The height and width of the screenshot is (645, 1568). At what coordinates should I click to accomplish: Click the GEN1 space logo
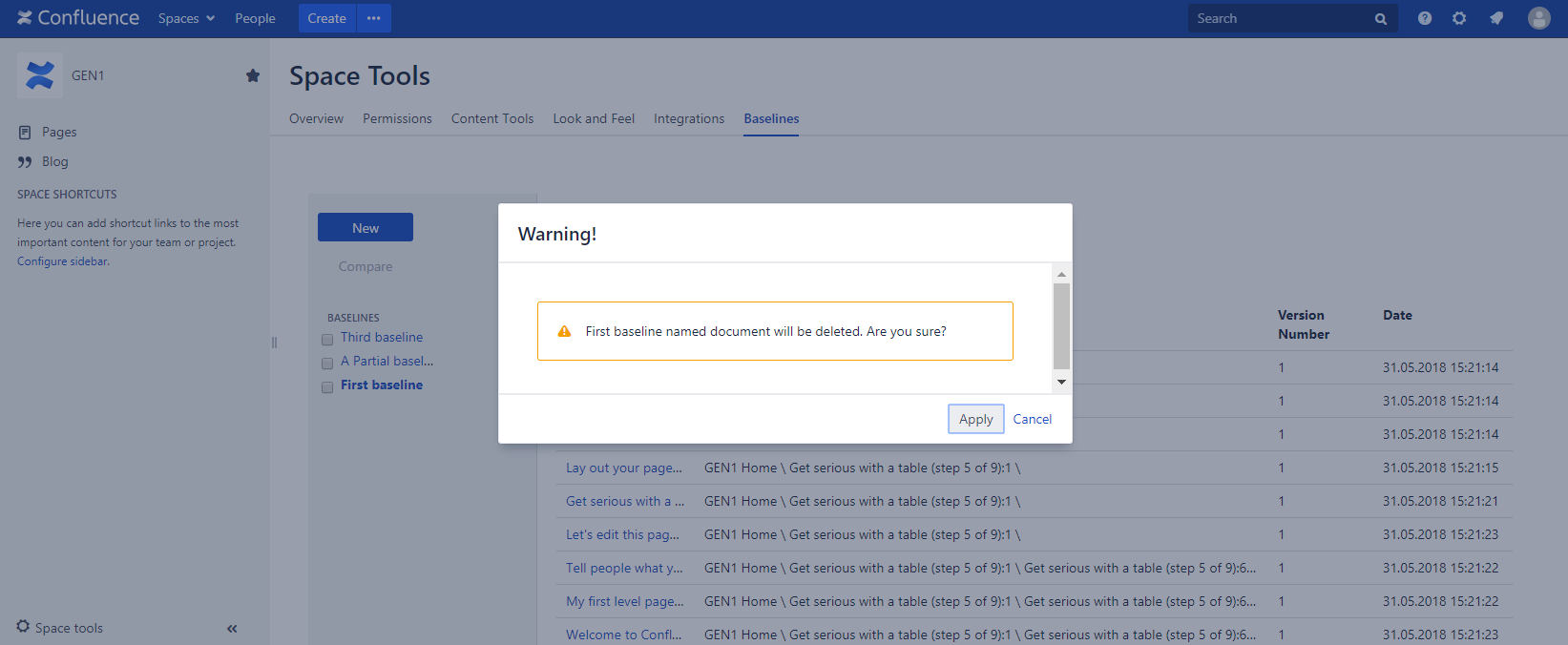point(40,75)
